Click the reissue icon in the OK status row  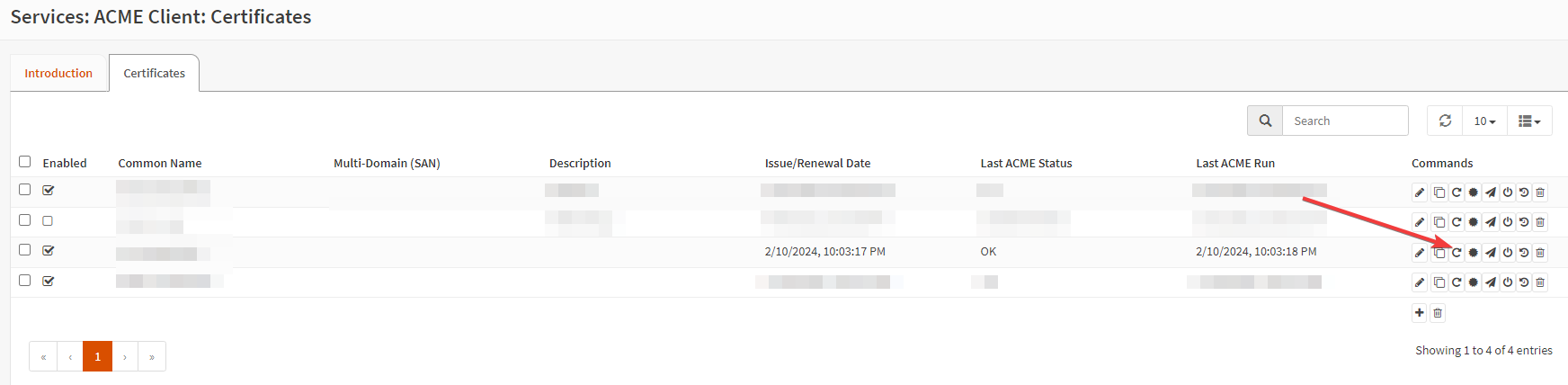click(x=1457, y=253)
